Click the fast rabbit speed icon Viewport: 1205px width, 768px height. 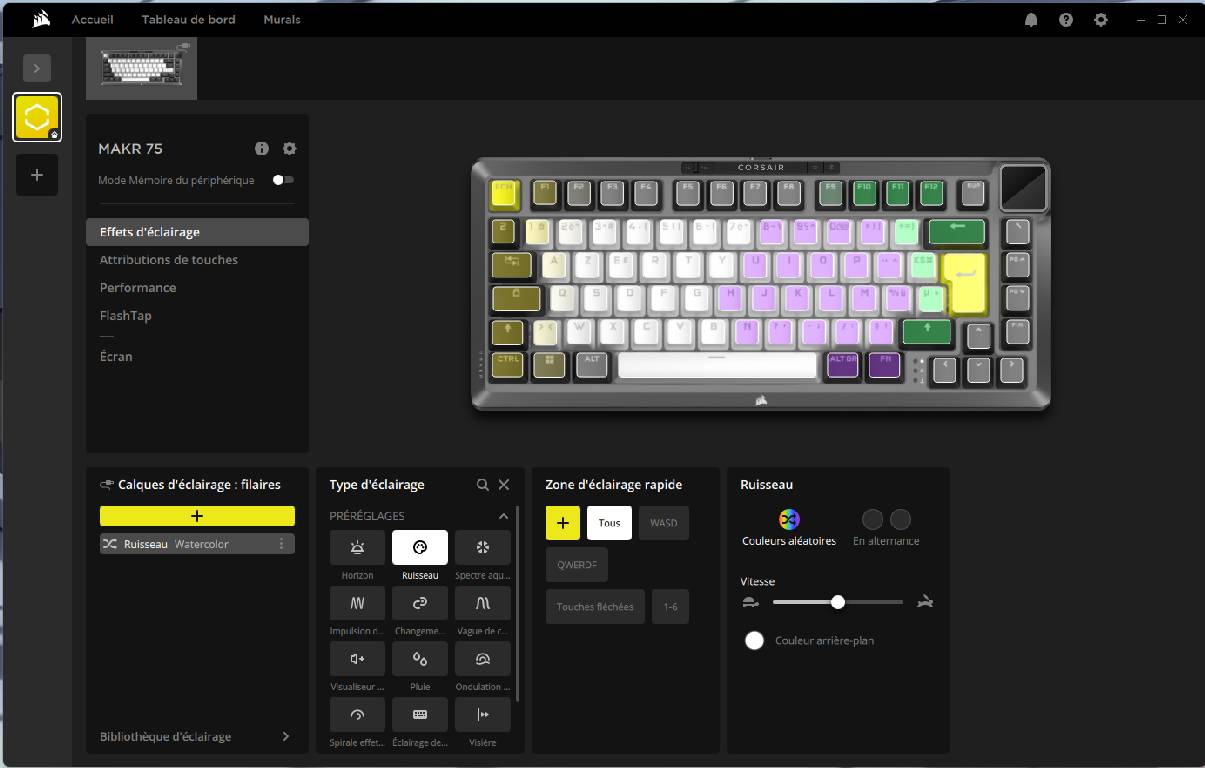[x=925, y=602]
